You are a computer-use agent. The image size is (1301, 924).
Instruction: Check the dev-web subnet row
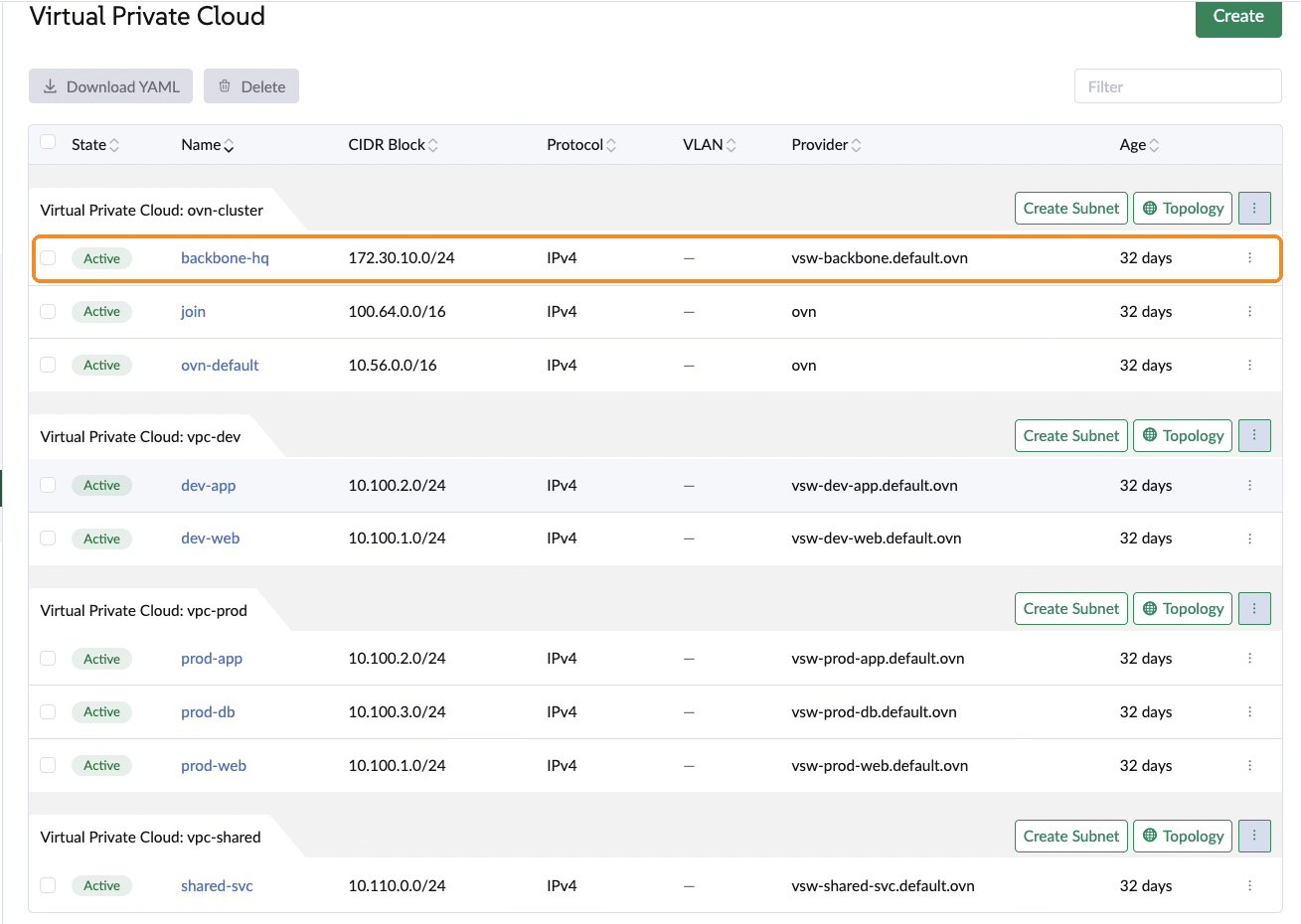point(48,539)
